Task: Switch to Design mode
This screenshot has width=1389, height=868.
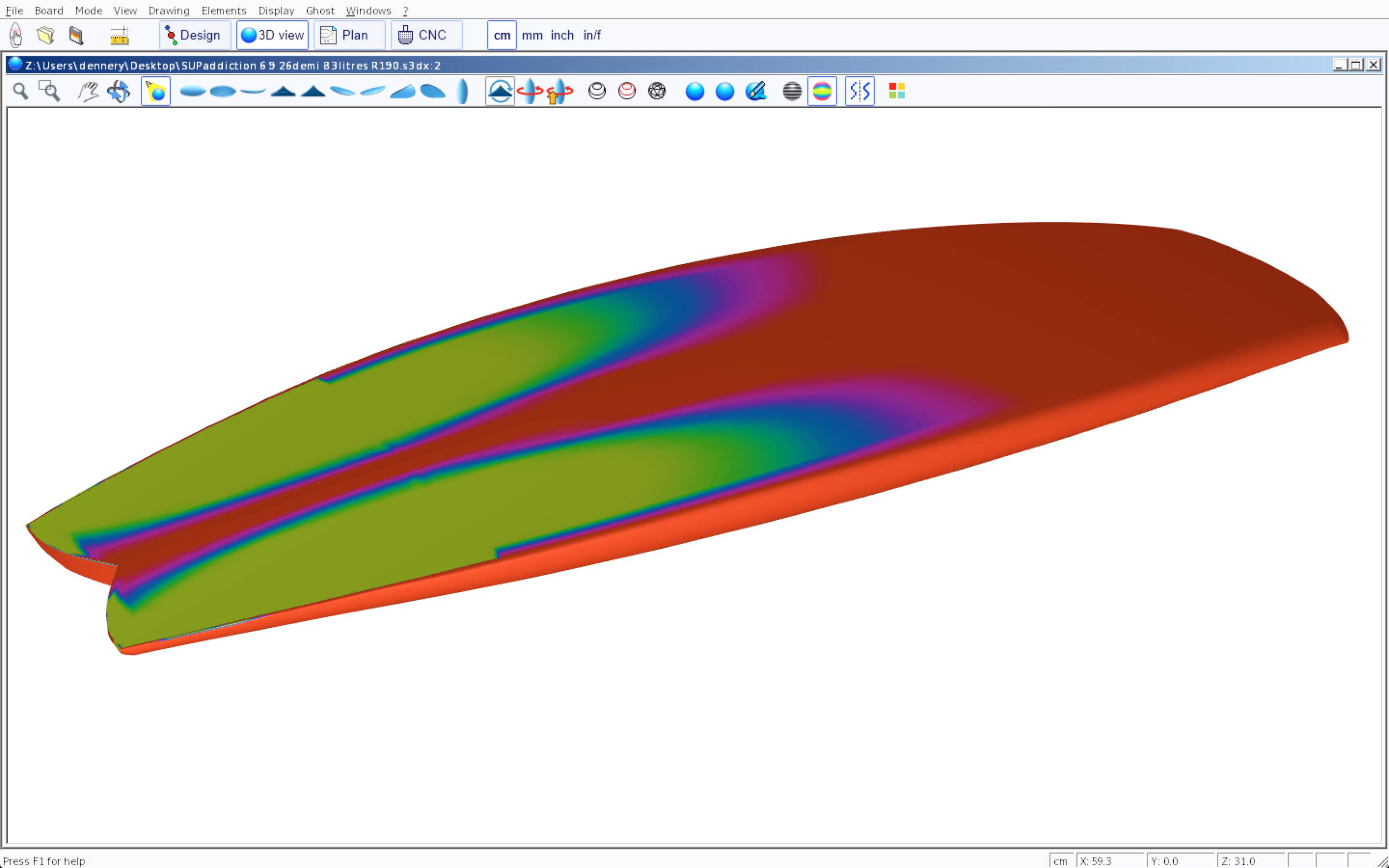Action: click(194, 36)
